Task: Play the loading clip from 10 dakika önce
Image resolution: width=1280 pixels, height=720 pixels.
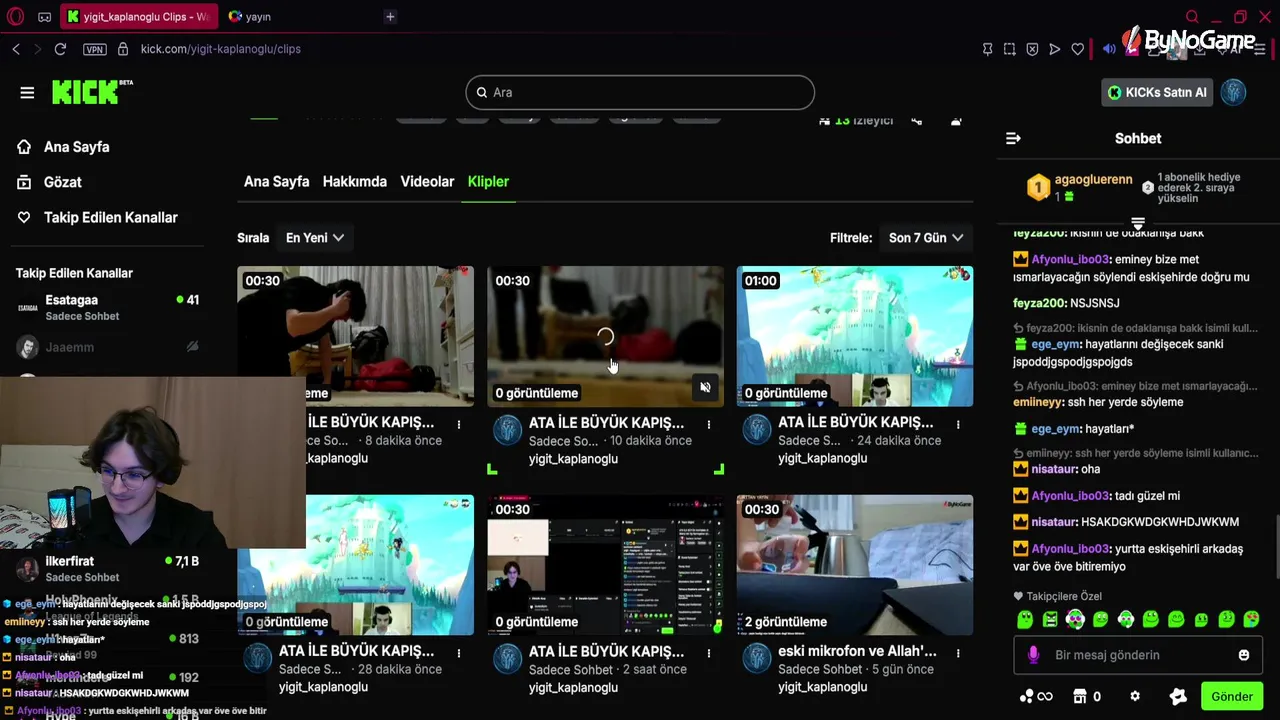Action: point(605,336)
